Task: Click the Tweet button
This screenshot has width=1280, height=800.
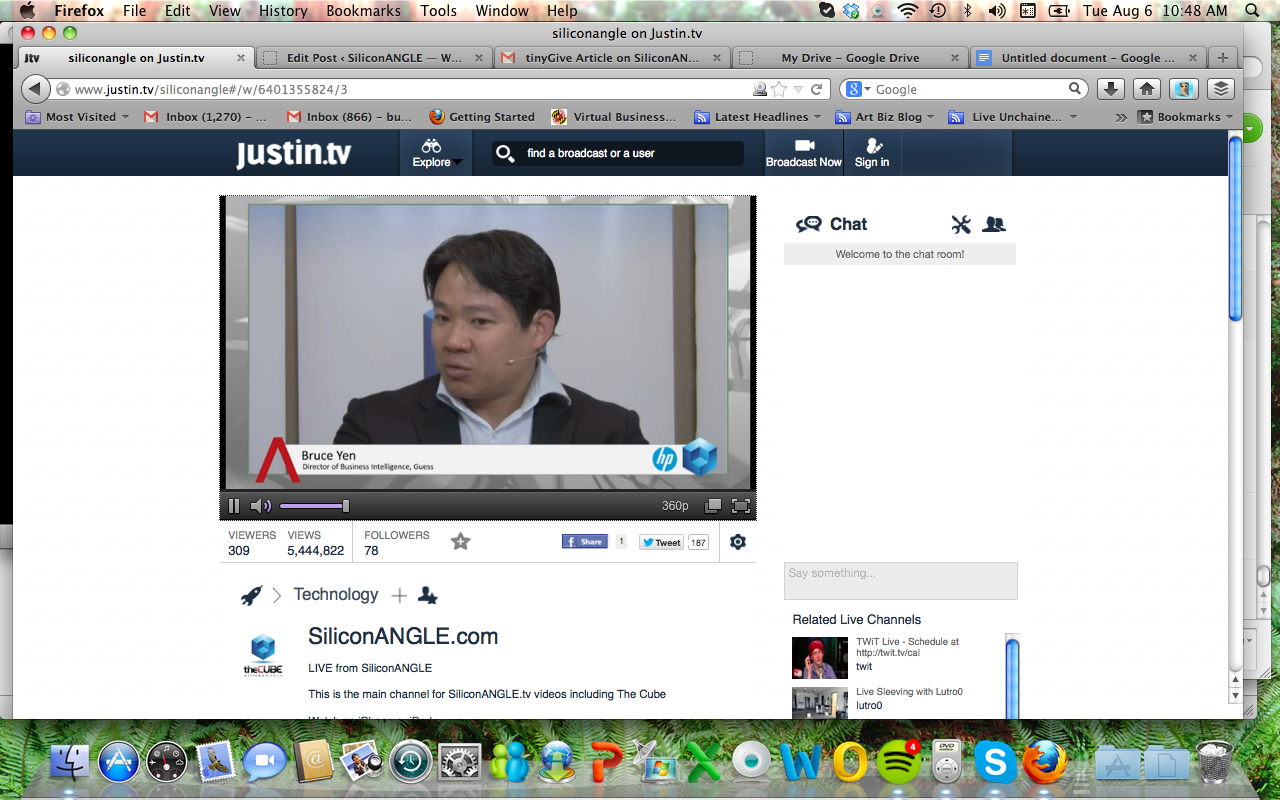Action: coord(661,543)
